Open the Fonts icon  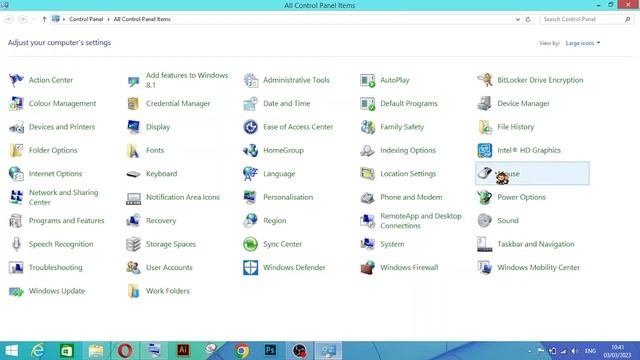tap(133, 151)
